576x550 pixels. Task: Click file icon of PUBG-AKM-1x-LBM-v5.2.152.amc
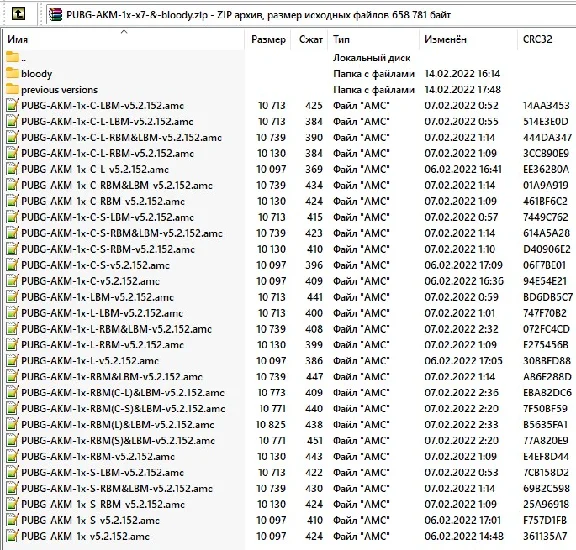click(x=12, y=297)
